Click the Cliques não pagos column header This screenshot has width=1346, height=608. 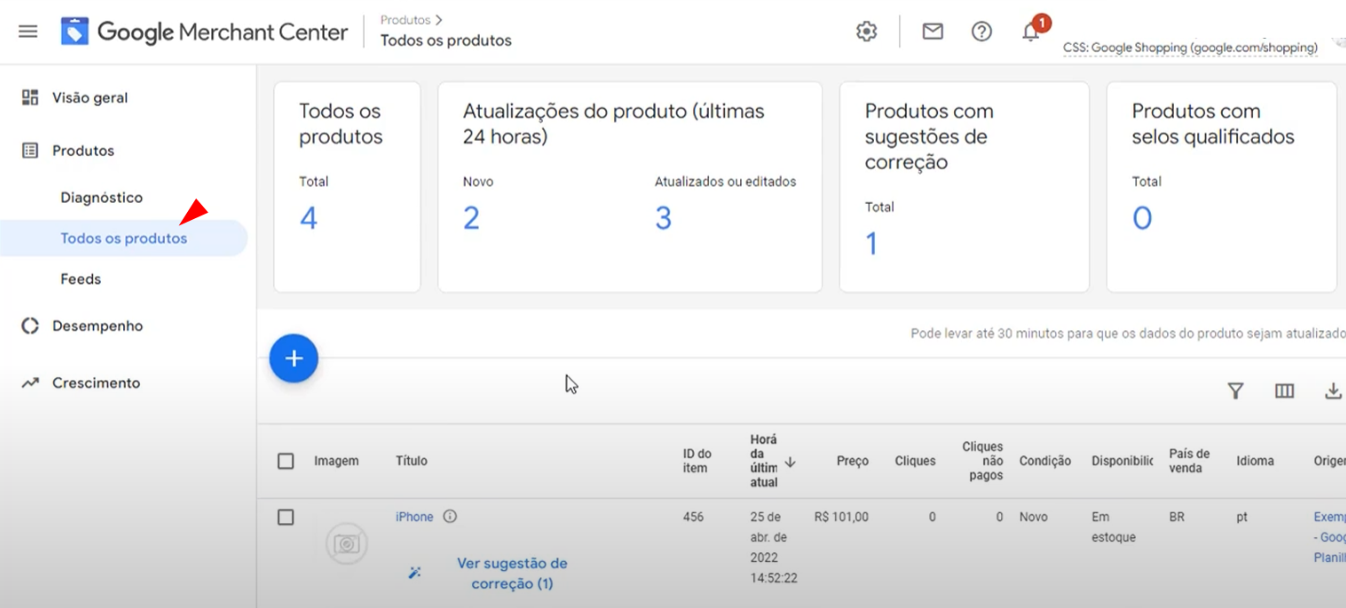pos(982,461)
